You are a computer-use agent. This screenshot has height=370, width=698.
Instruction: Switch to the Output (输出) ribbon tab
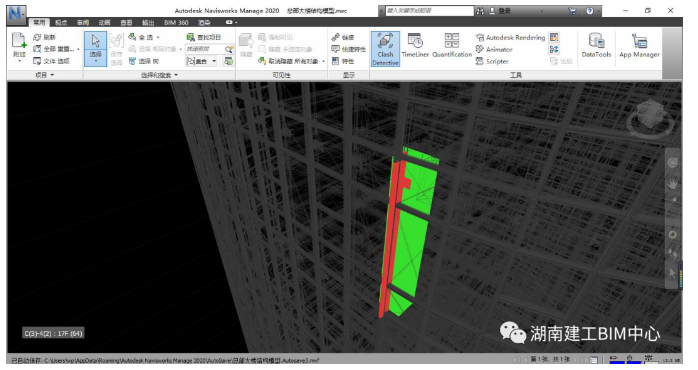[x=148, y=22]
